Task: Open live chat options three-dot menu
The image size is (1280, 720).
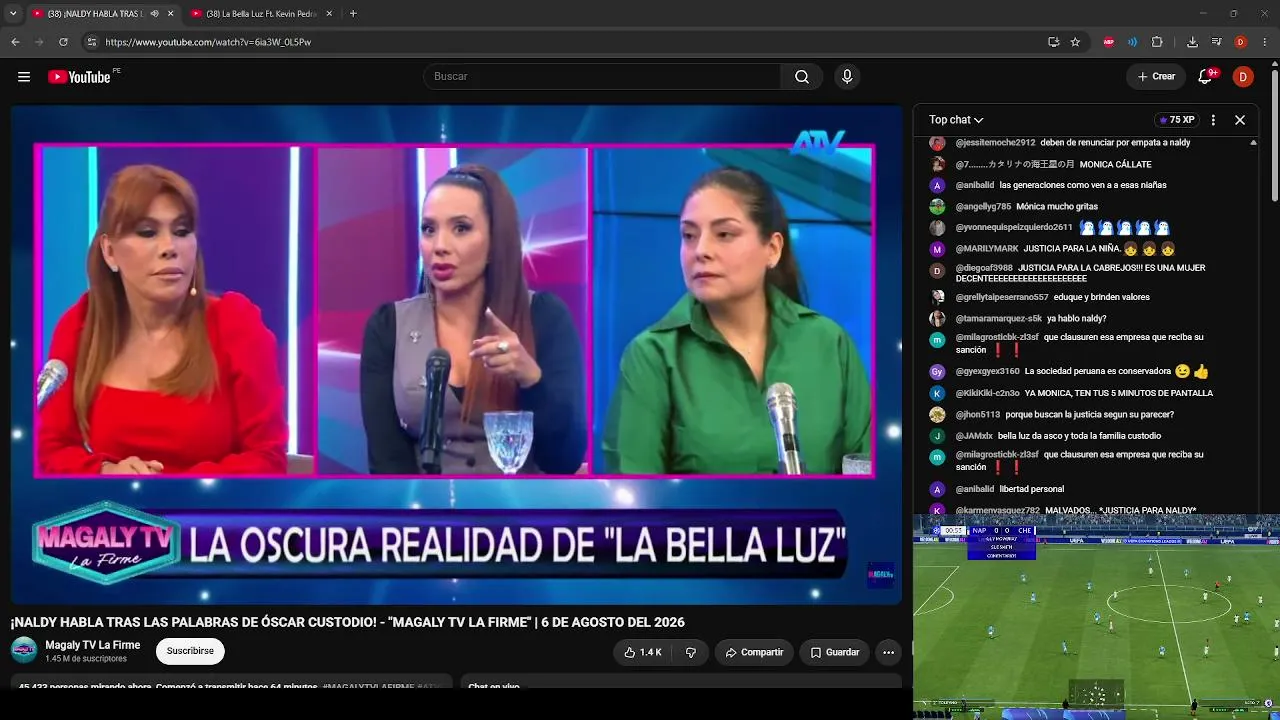Action: 1213,120
